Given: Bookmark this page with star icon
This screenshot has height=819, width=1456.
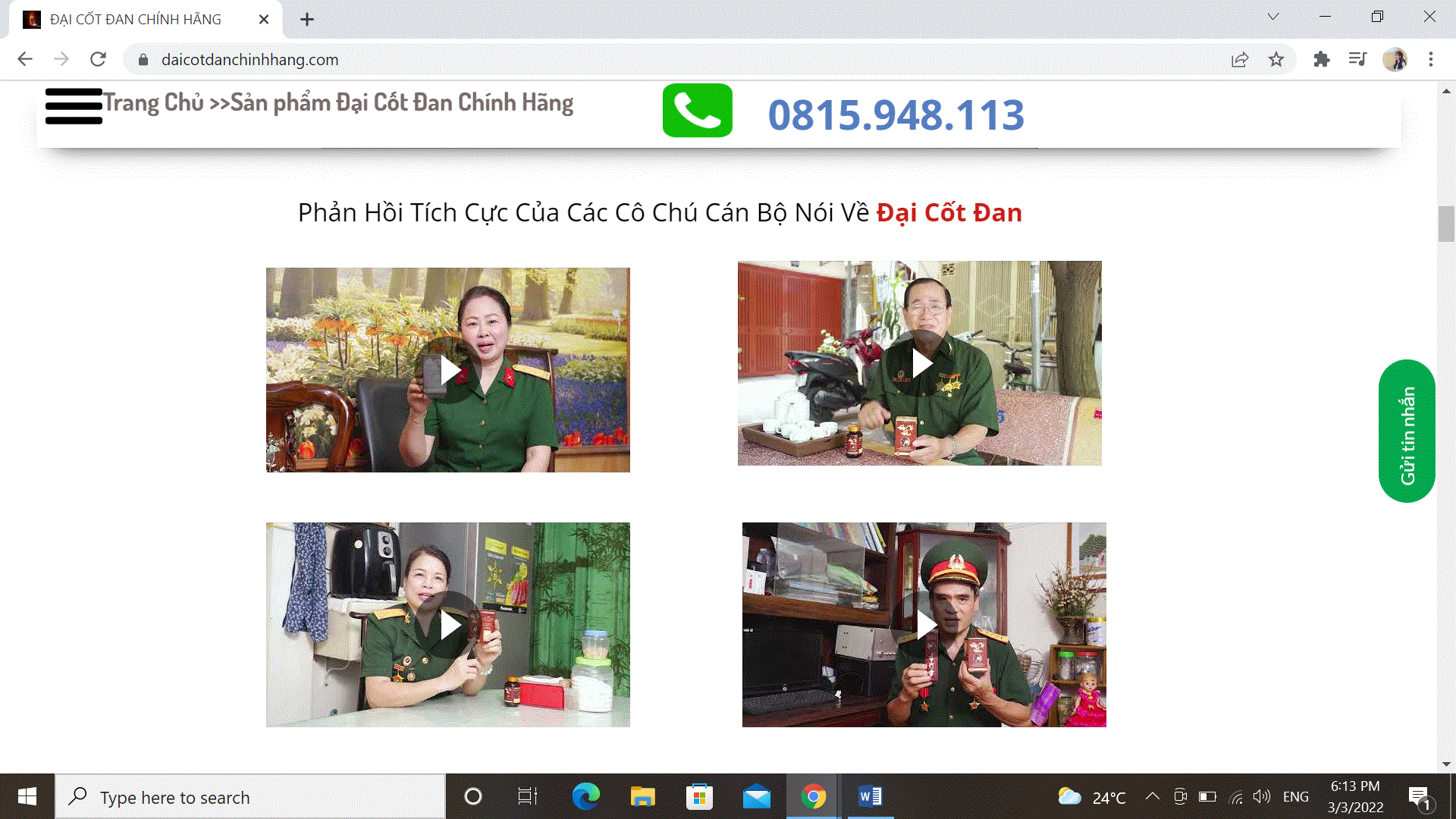Looking at the screenshot, I should (1276, 59).
